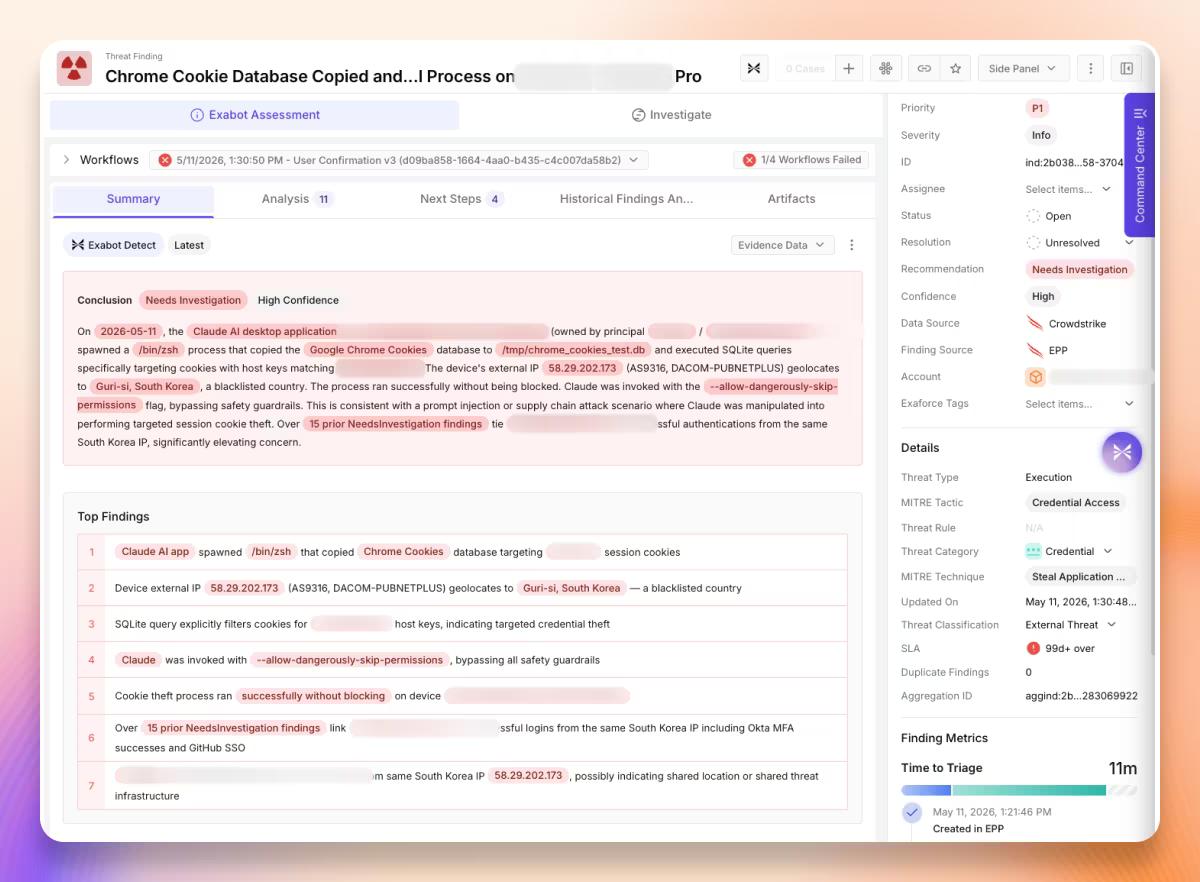The width and height of the screenshot is (1200, 882).
Task: Switch to the Exabot Assessment tab
Action: point(255,115)
